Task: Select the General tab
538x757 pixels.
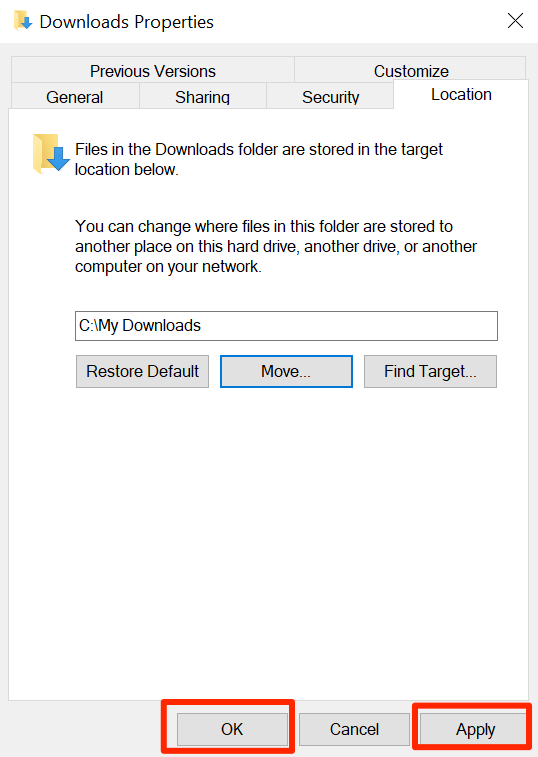Action: pyautogui.click(x=75, y=97)
